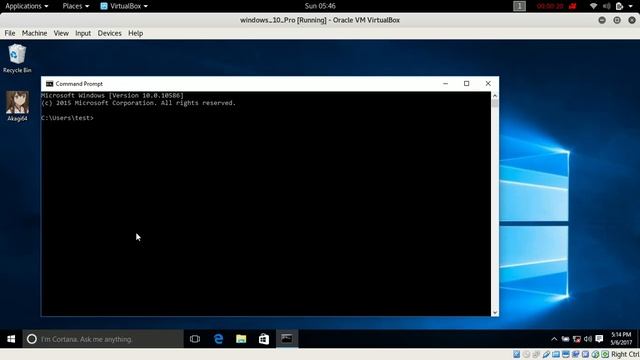The width and height of the screenshot is (640, 360).
Task: Open the VirtualBox Devices menu
Action: 109,33
